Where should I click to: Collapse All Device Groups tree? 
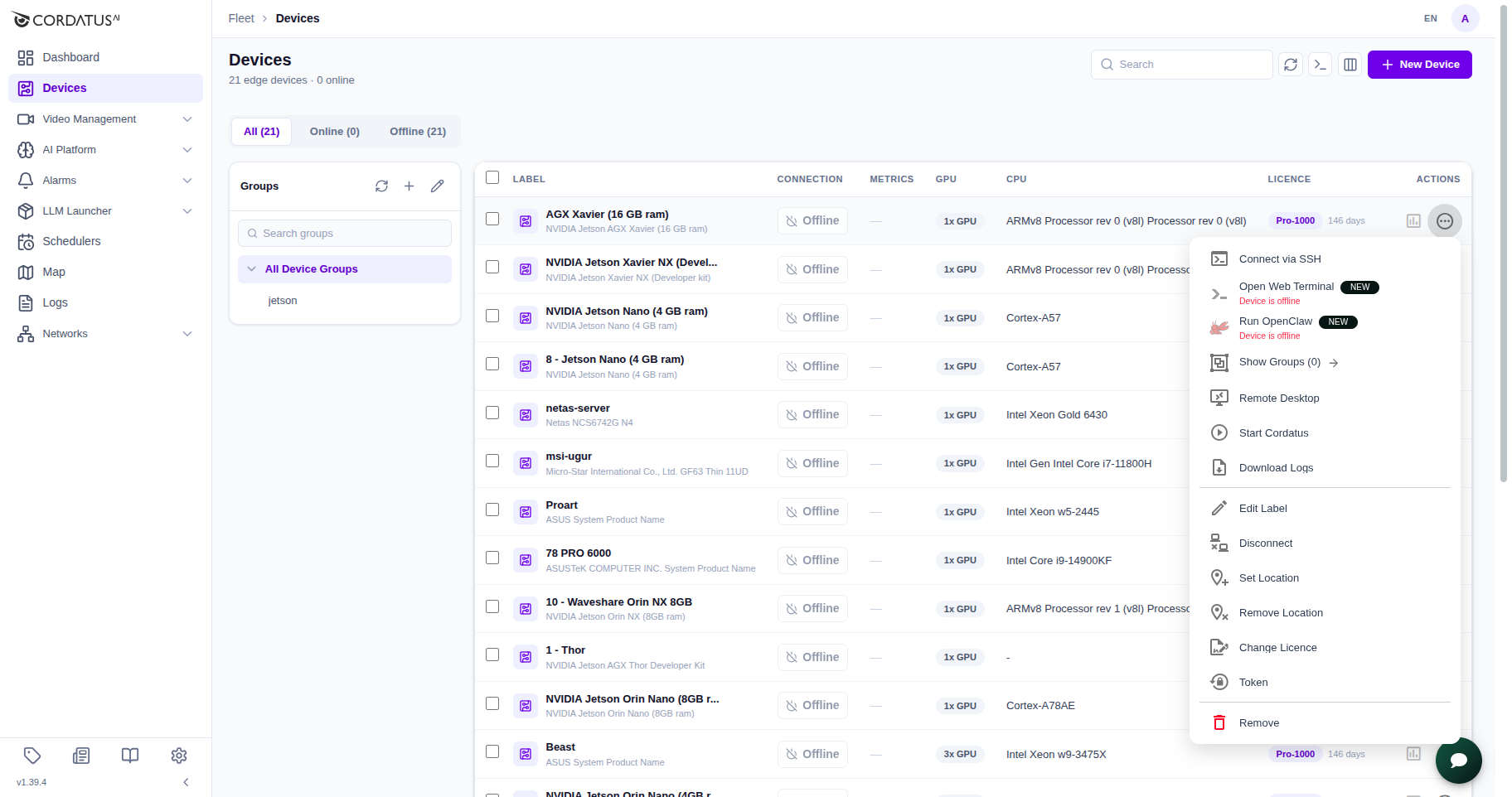pyautogui.click(x=252, y=269)
